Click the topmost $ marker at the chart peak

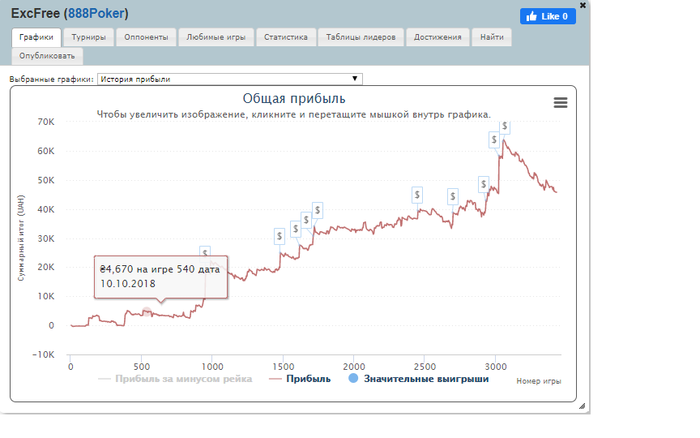click(x=505, y=127)
